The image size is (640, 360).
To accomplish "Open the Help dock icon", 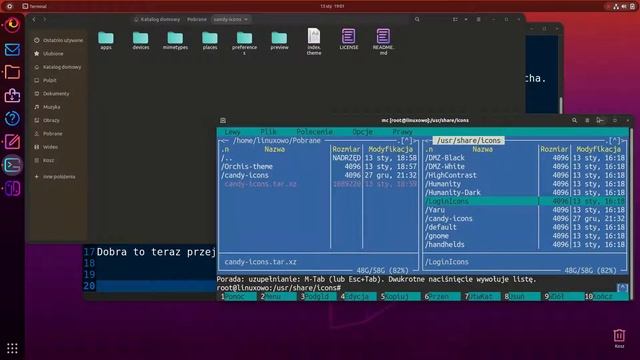I will (x=12, y=119).
